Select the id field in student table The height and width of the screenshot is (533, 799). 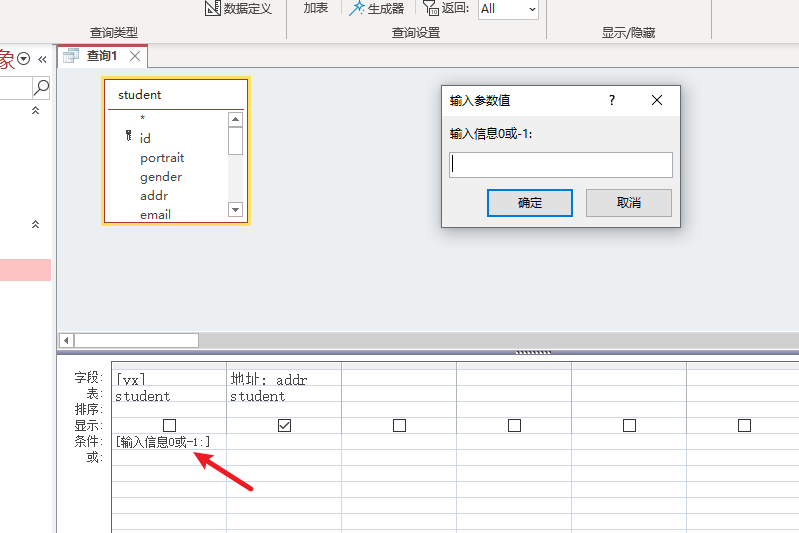[x=145, y=139]
